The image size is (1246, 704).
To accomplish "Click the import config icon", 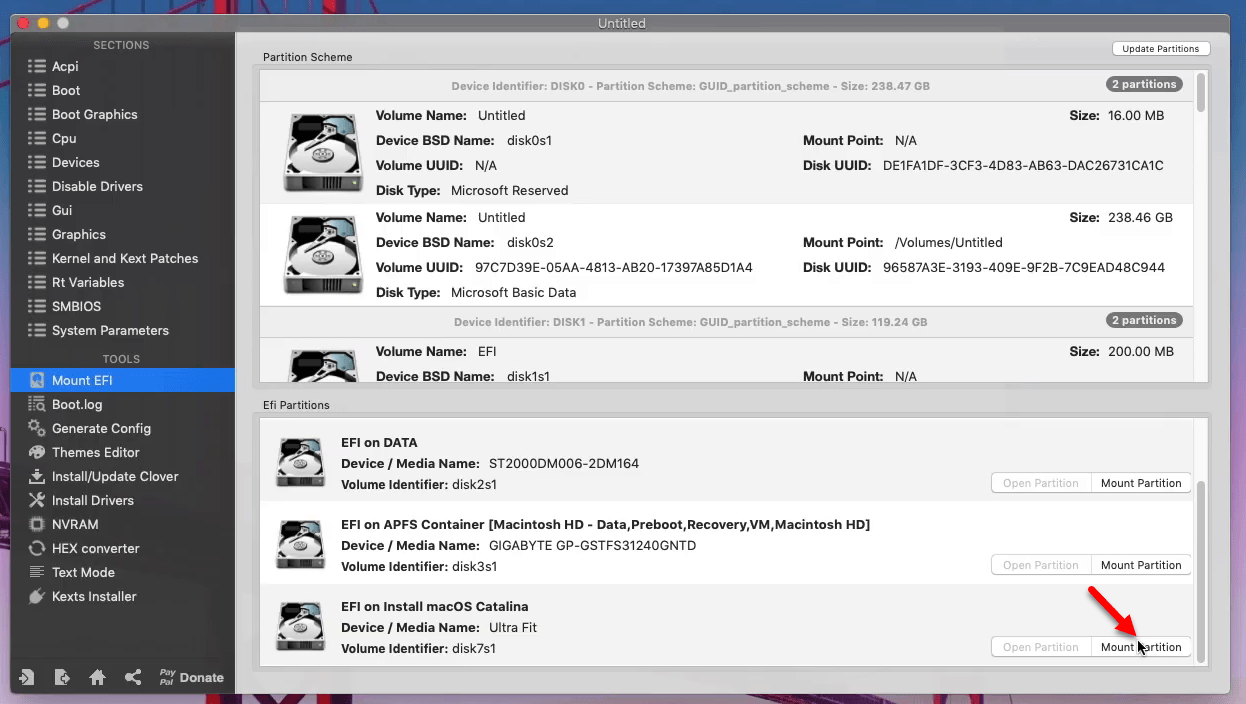I will coord(27,677).
